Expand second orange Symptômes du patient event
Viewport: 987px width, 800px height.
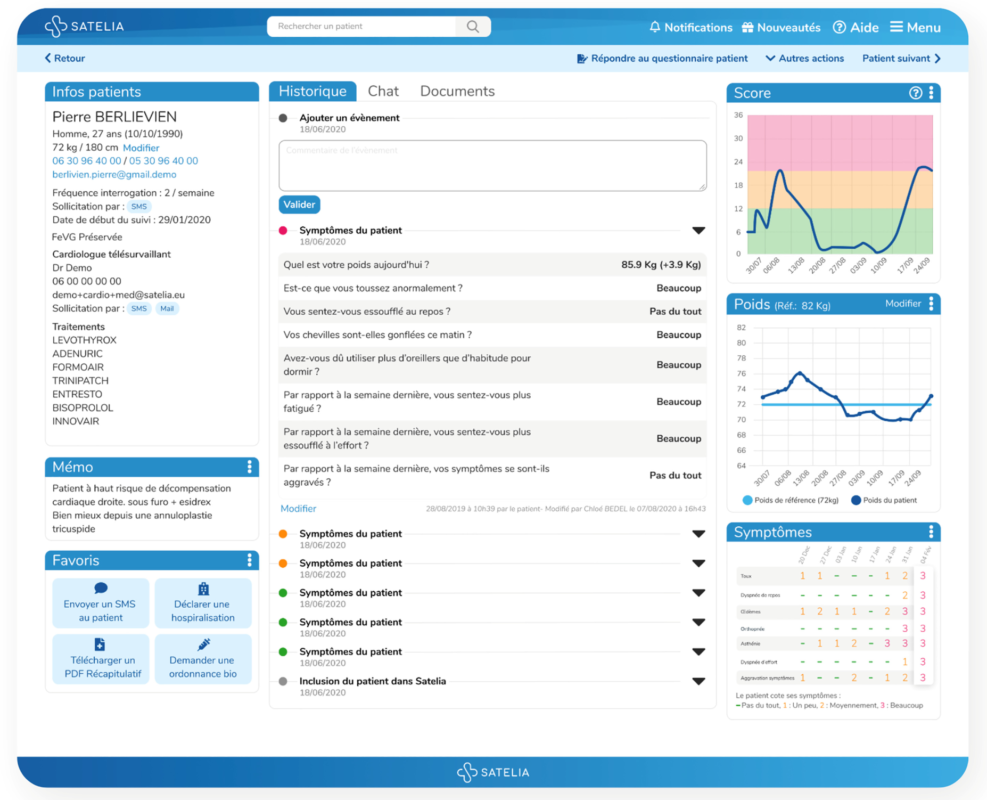point(699,563)
